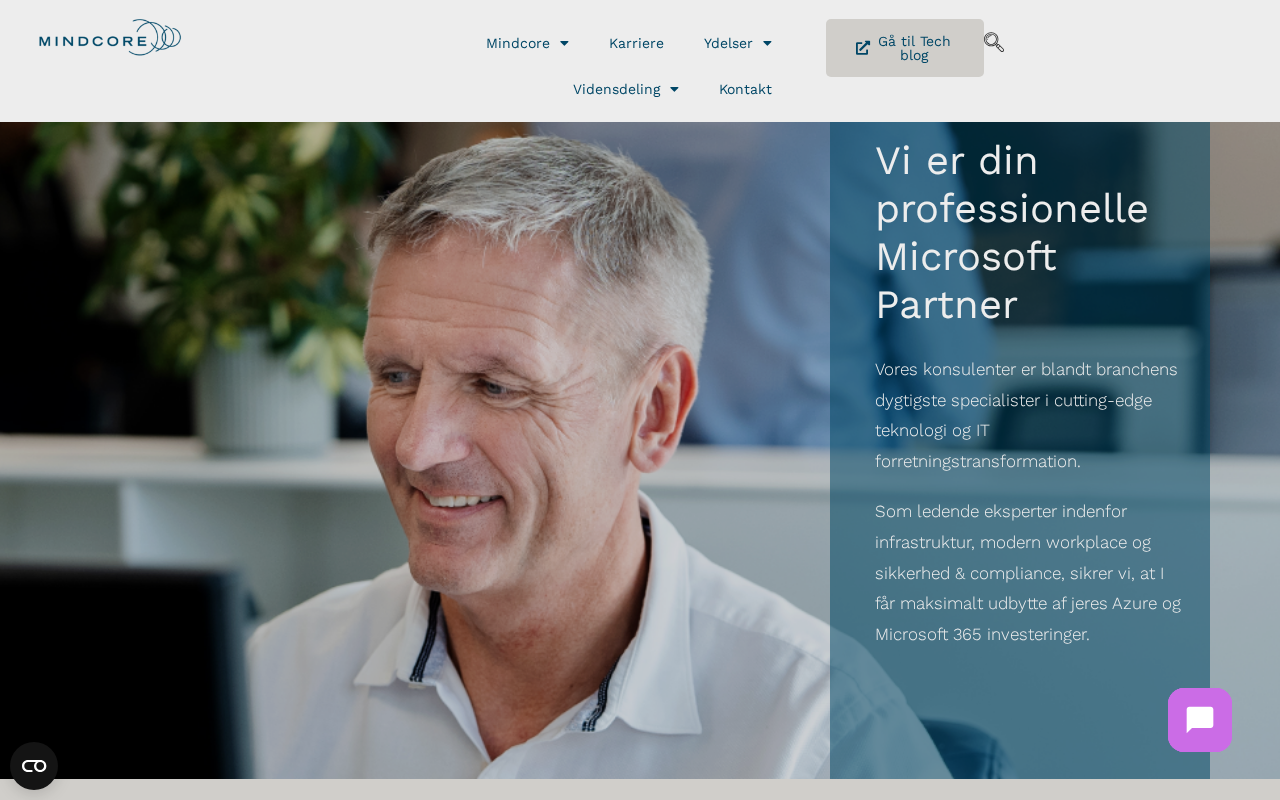Select the Vidensdeling menu label

(x=617, y=89)
